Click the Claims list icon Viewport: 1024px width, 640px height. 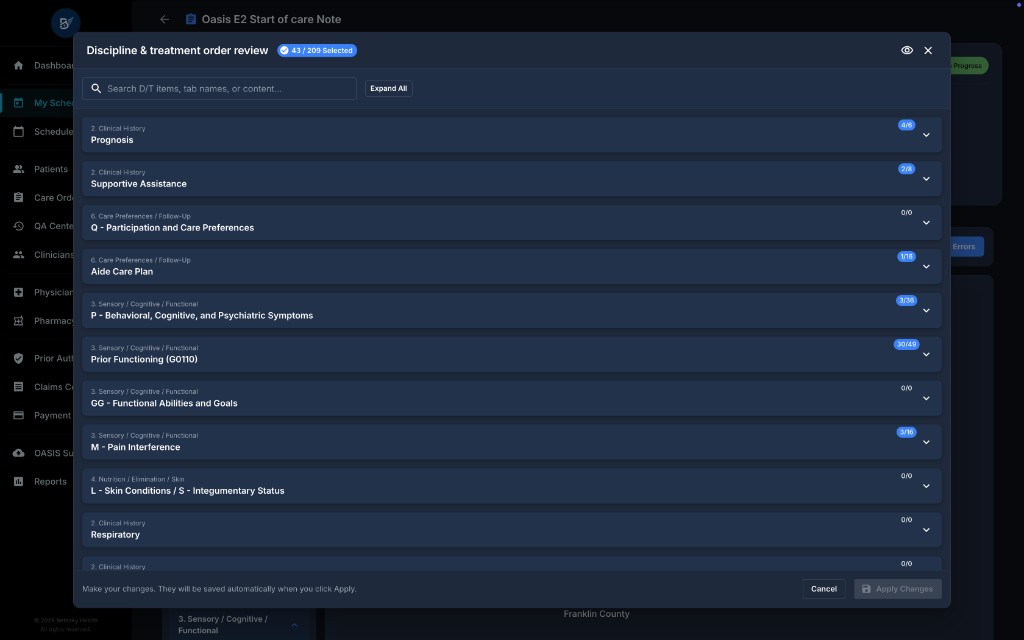18,387
